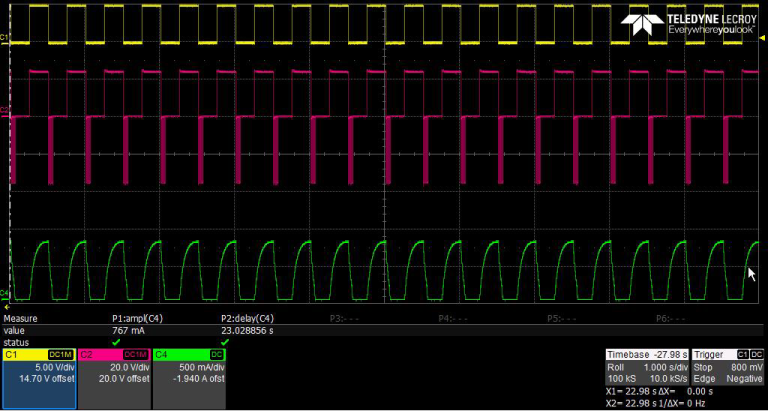Click the green status checkmark under P1
Viewport: 768px width, 411px height.
coord(116,342)
